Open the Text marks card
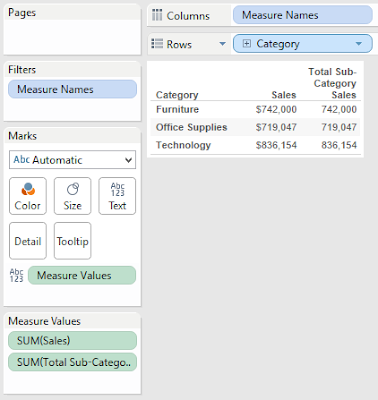 [117, 196]
